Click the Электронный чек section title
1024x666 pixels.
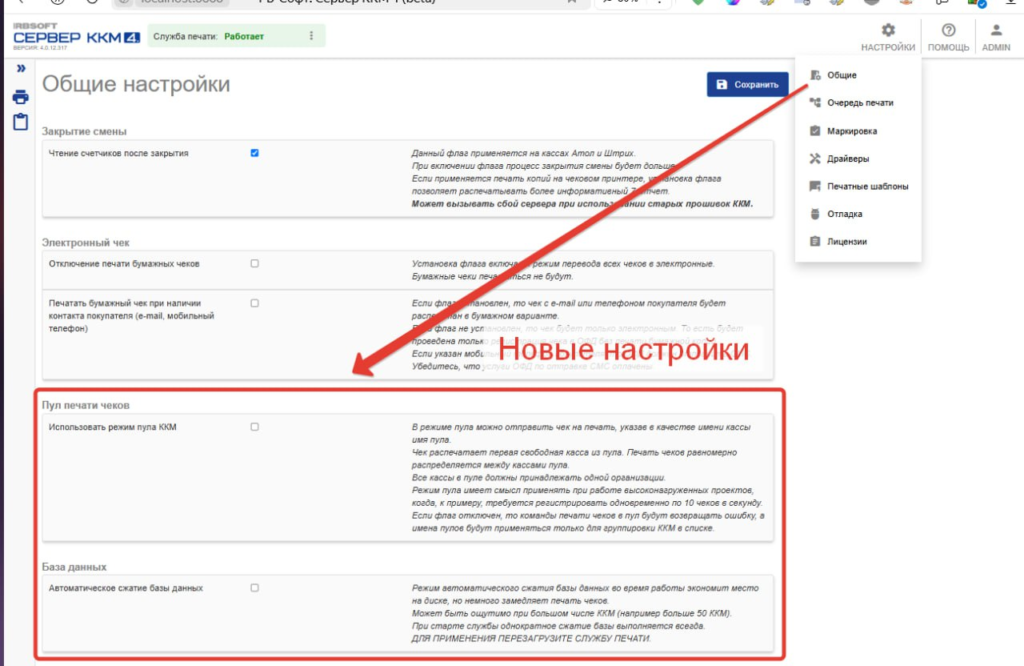86,242
